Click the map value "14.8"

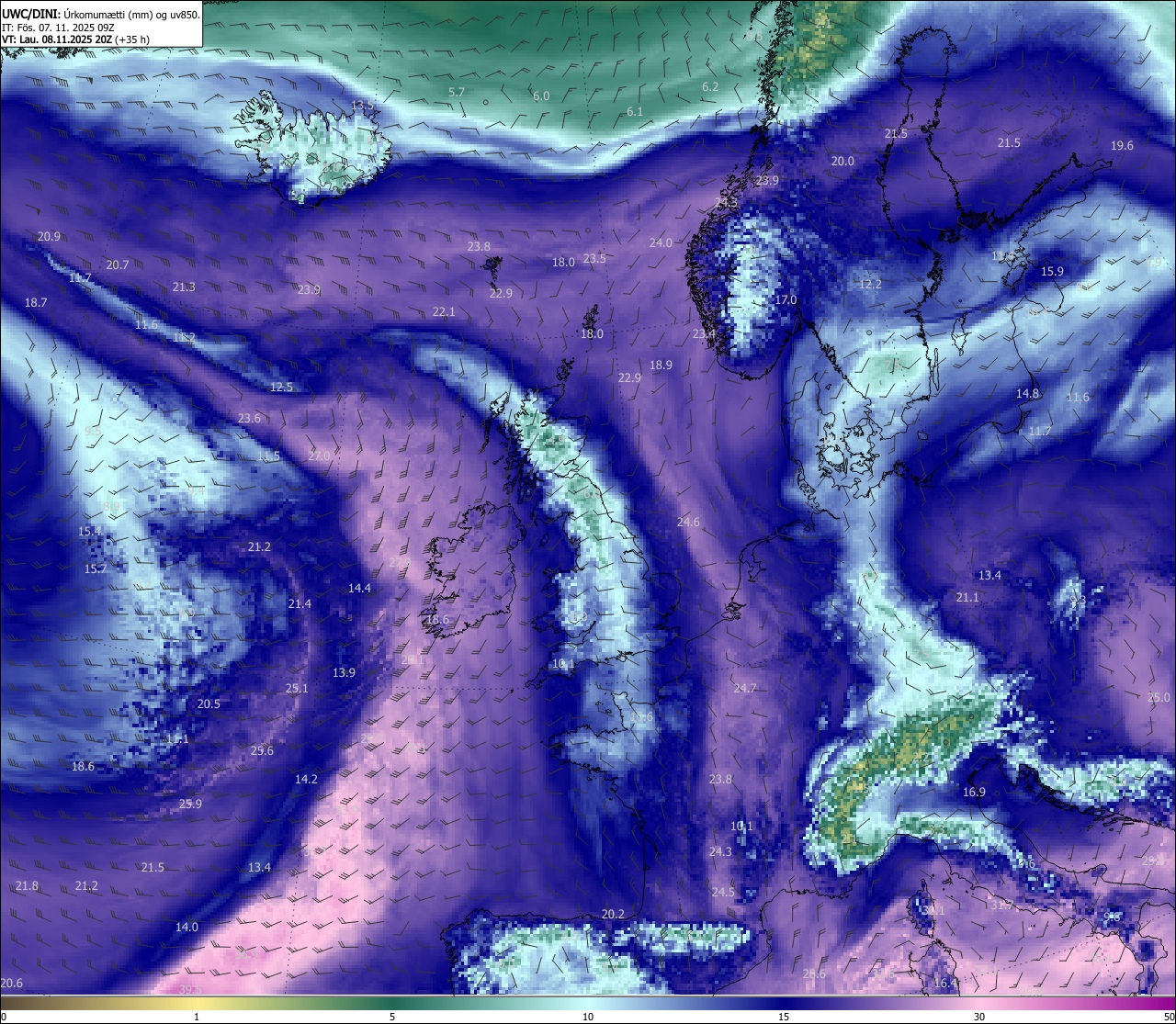point(1027,393)
